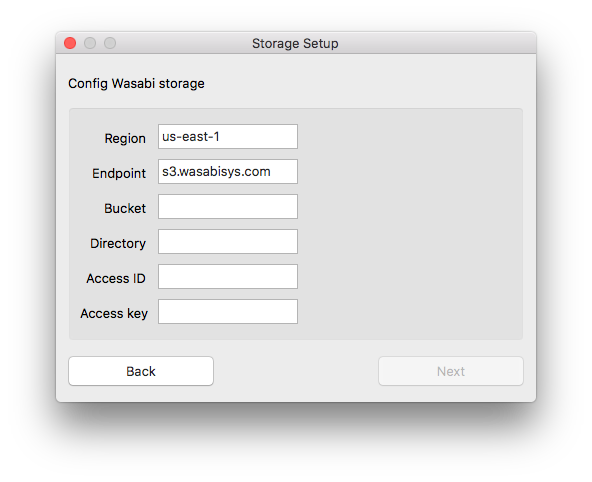Click the Config Wasabi storage heading

(136, 83)
